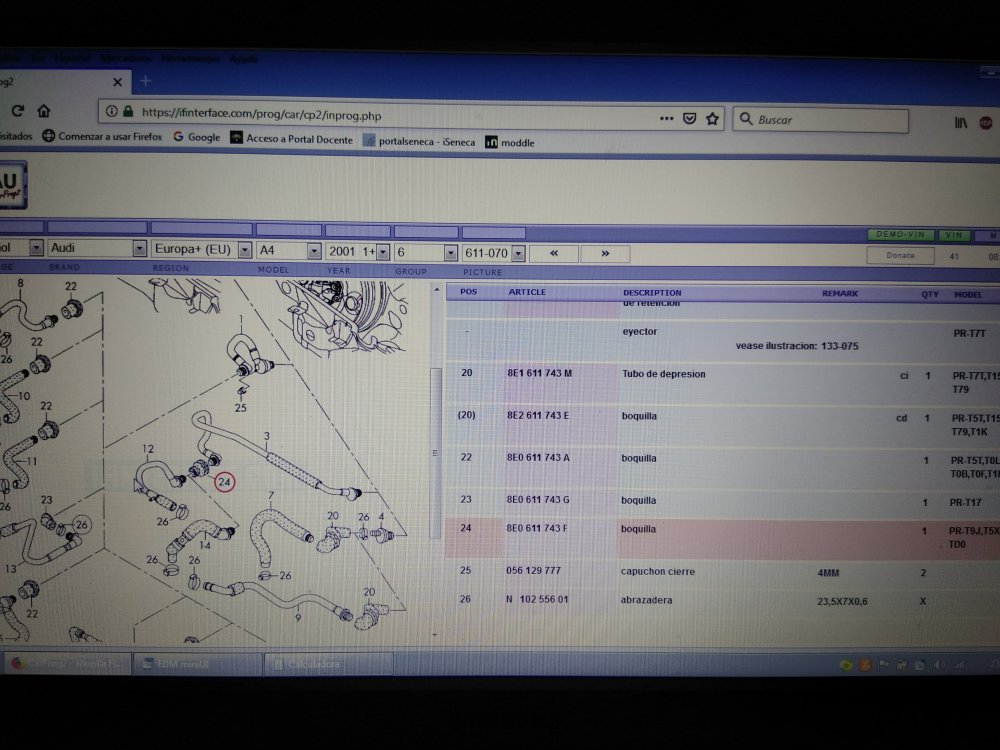Go to the previous picture with «

pos(554,253)
